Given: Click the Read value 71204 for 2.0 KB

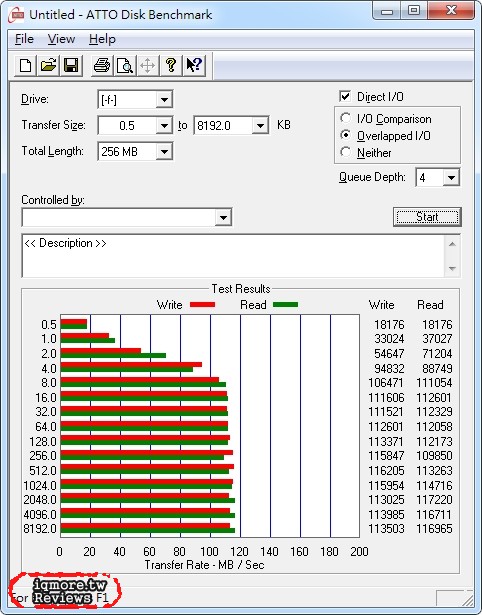Looking at the screenshot, I should click(x=437, y=354).
